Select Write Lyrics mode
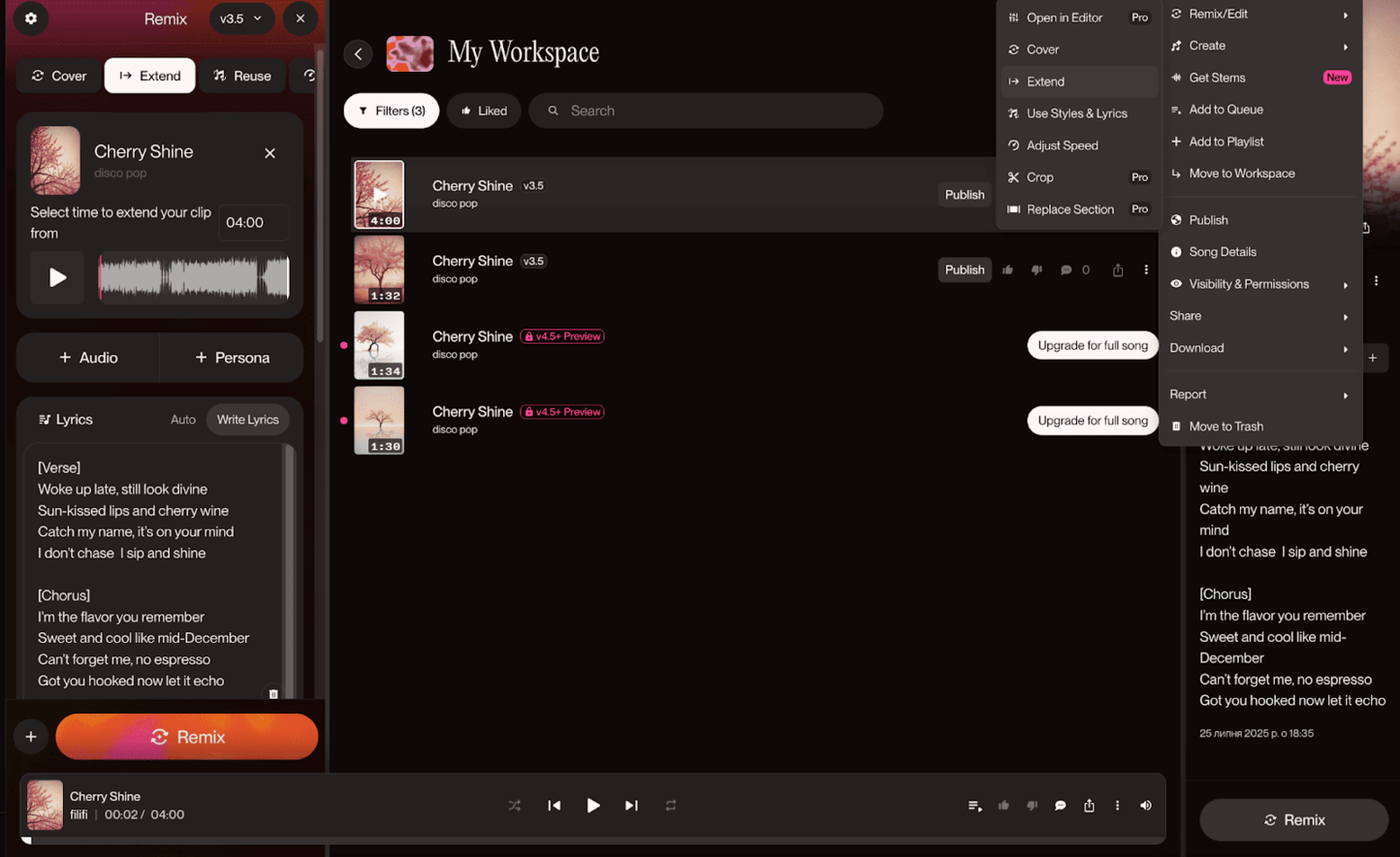The height and width of the screenshot is (857, 1400). (247, 420)
